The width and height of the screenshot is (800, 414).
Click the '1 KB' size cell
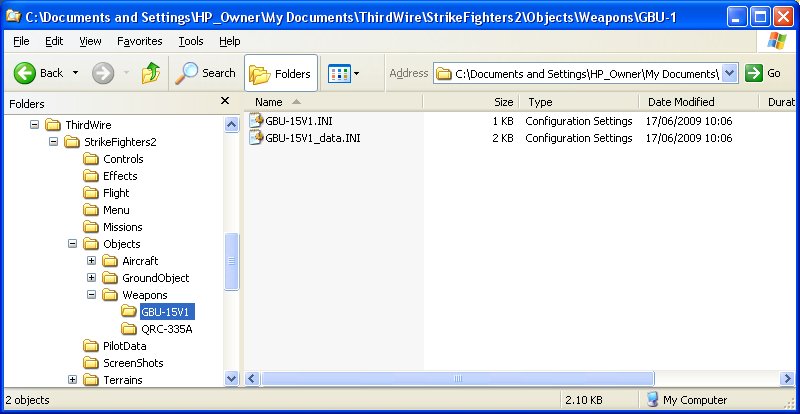(x=503, y=121)
